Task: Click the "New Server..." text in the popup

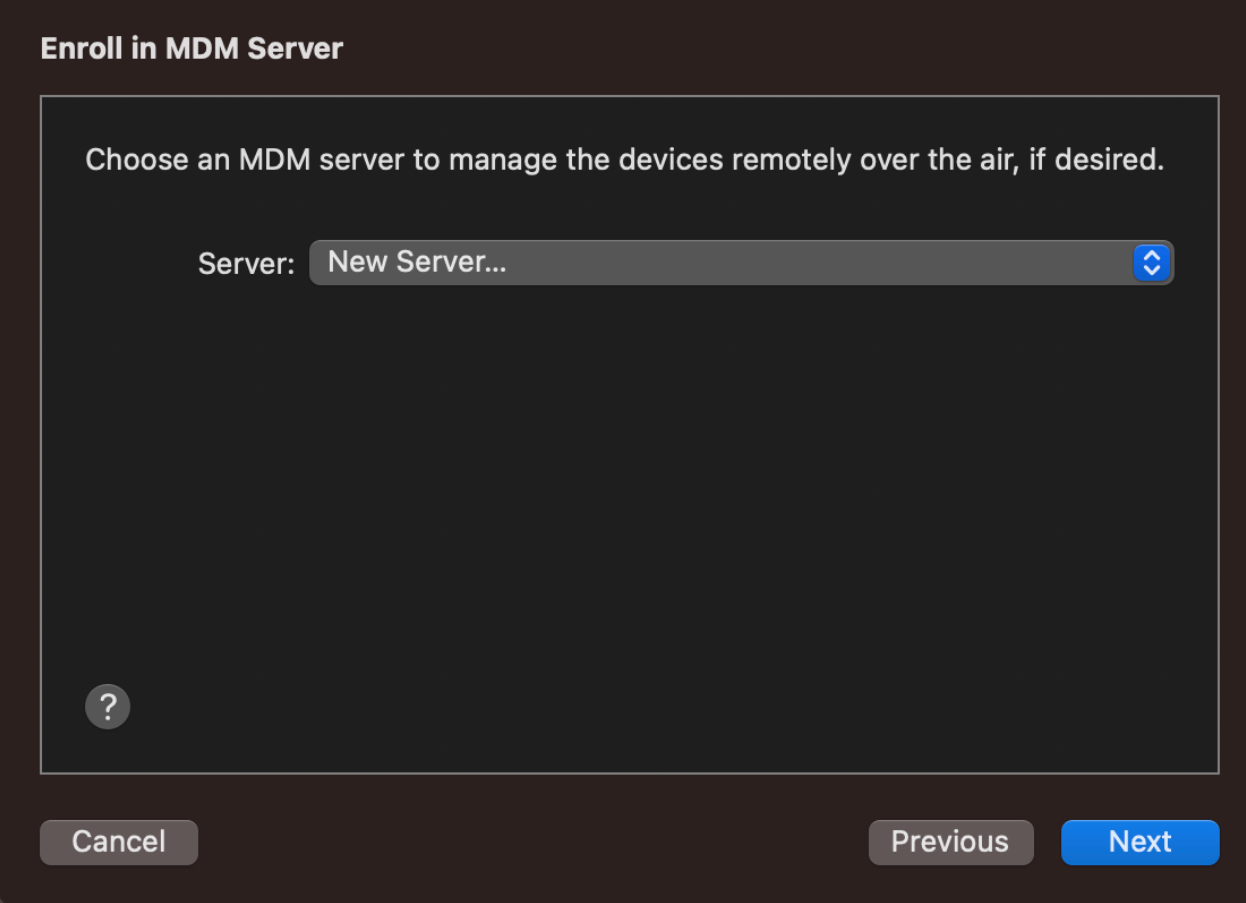Action: [x=417, y=262]
